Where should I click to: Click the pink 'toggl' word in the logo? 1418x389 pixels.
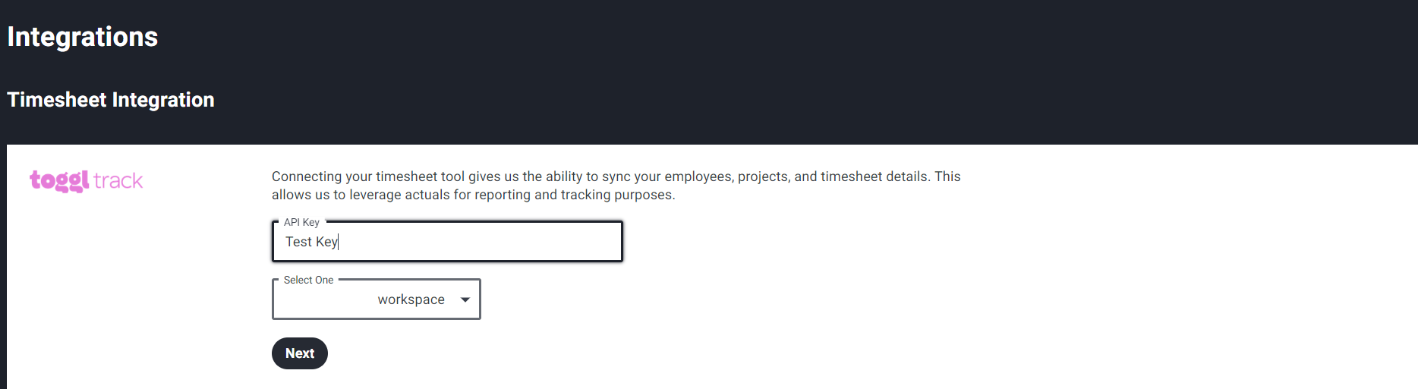(x=61, y=181)
